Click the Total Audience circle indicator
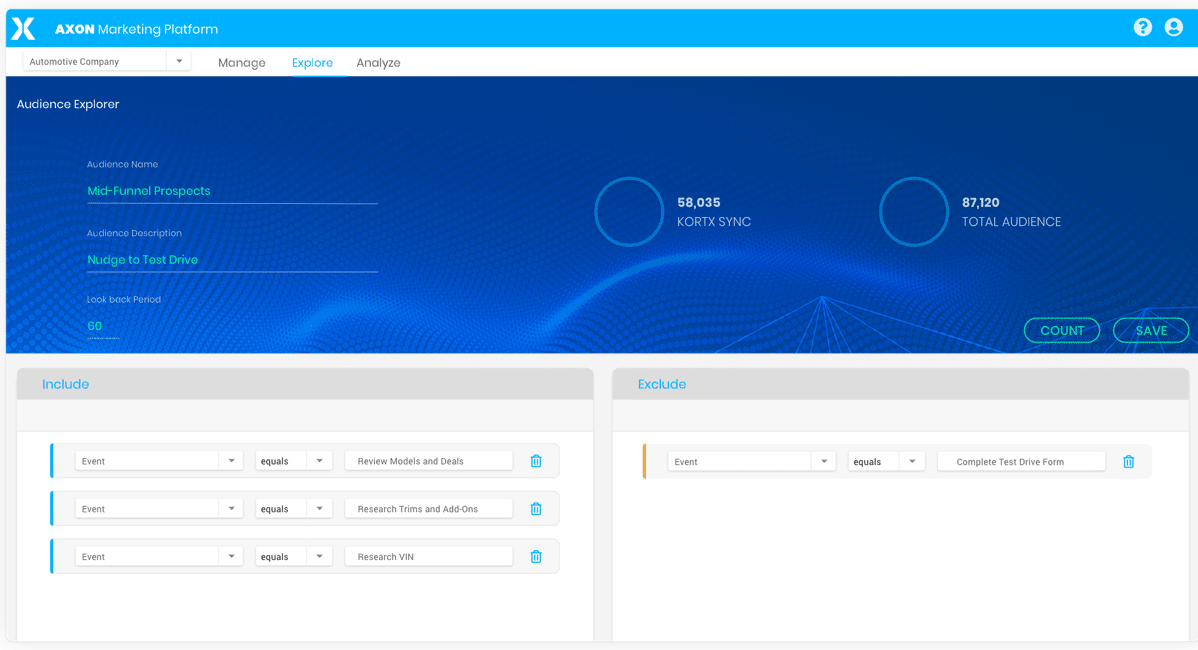Image resolution: width=1198 pixels, height=650 pixels. [x=913, y=212]
